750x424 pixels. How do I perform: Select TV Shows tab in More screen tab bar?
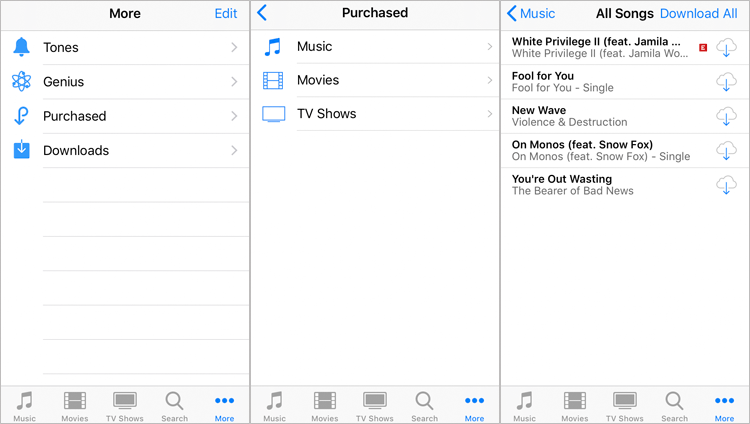(x=125, y=407)
